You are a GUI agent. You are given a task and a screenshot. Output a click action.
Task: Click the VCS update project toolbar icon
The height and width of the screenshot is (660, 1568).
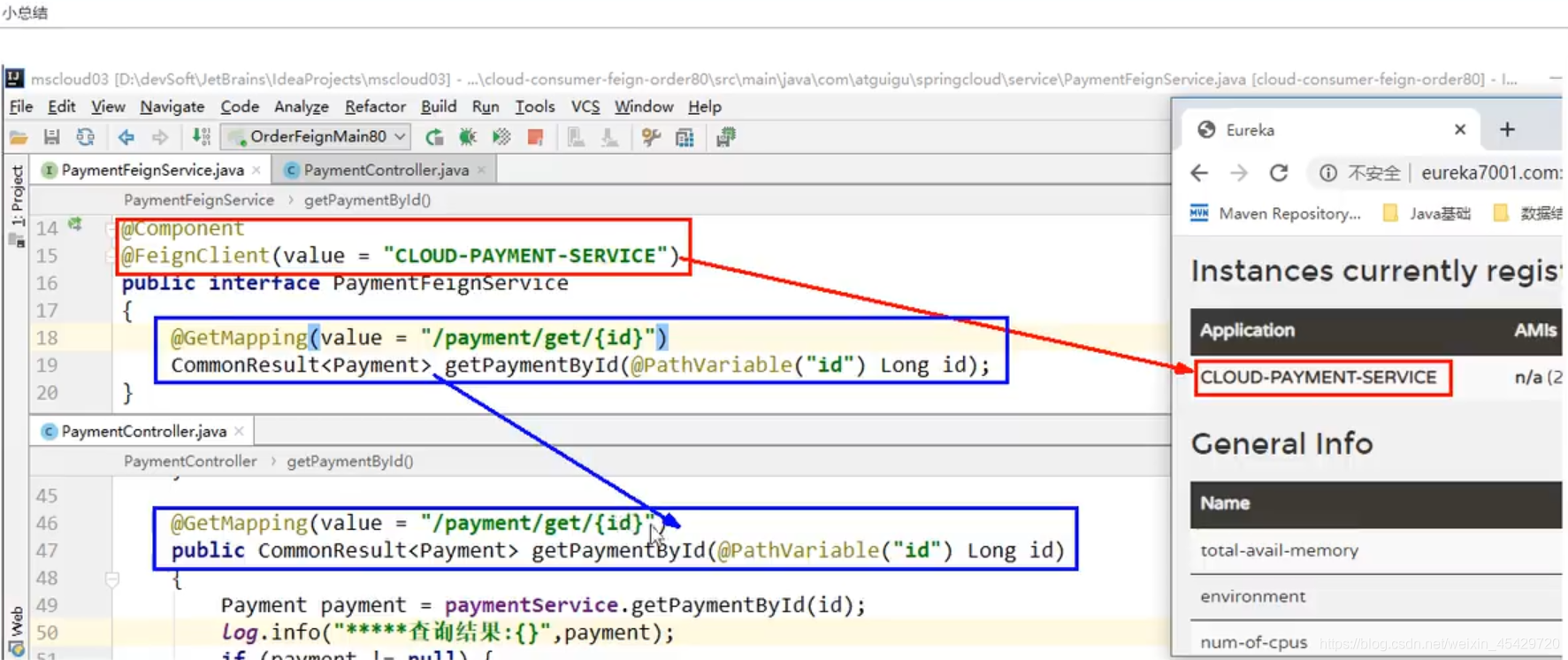click(576, 137)
